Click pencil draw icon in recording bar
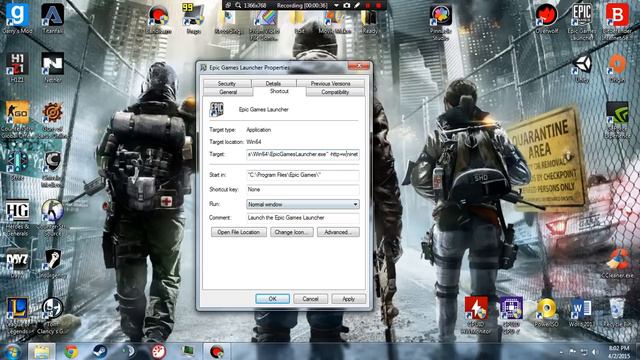 click(x=357, y=5)
